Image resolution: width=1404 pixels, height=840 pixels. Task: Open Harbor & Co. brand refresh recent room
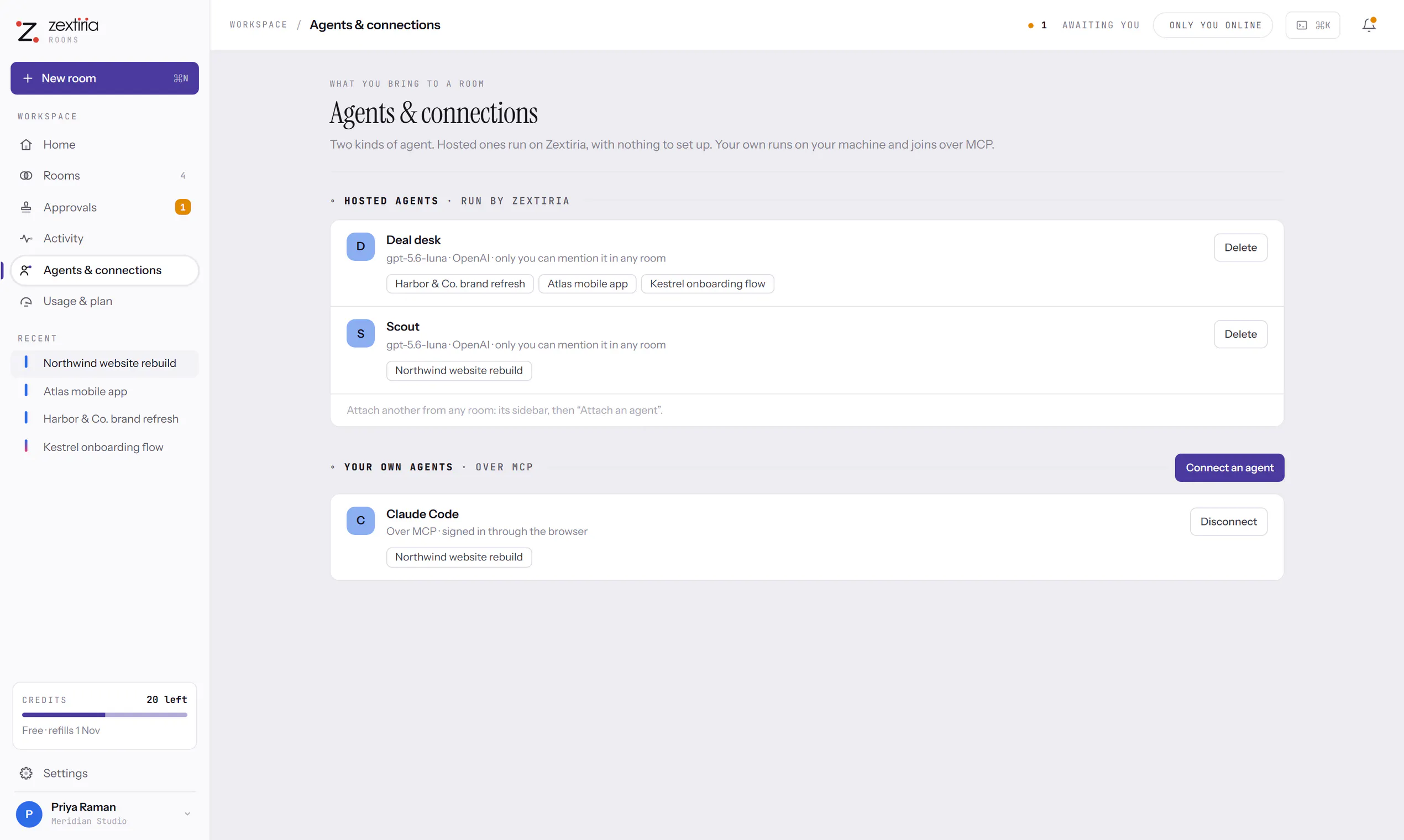[x=104, y=419]
